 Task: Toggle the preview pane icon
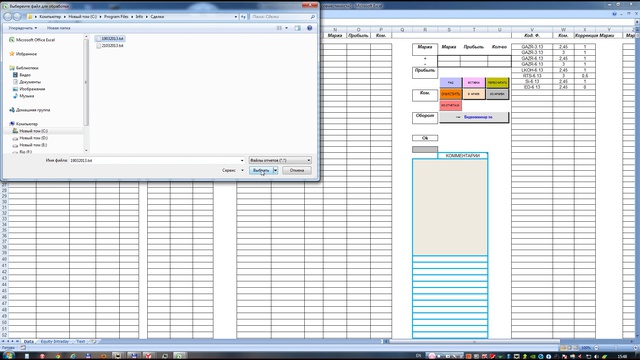click(298, 28)
